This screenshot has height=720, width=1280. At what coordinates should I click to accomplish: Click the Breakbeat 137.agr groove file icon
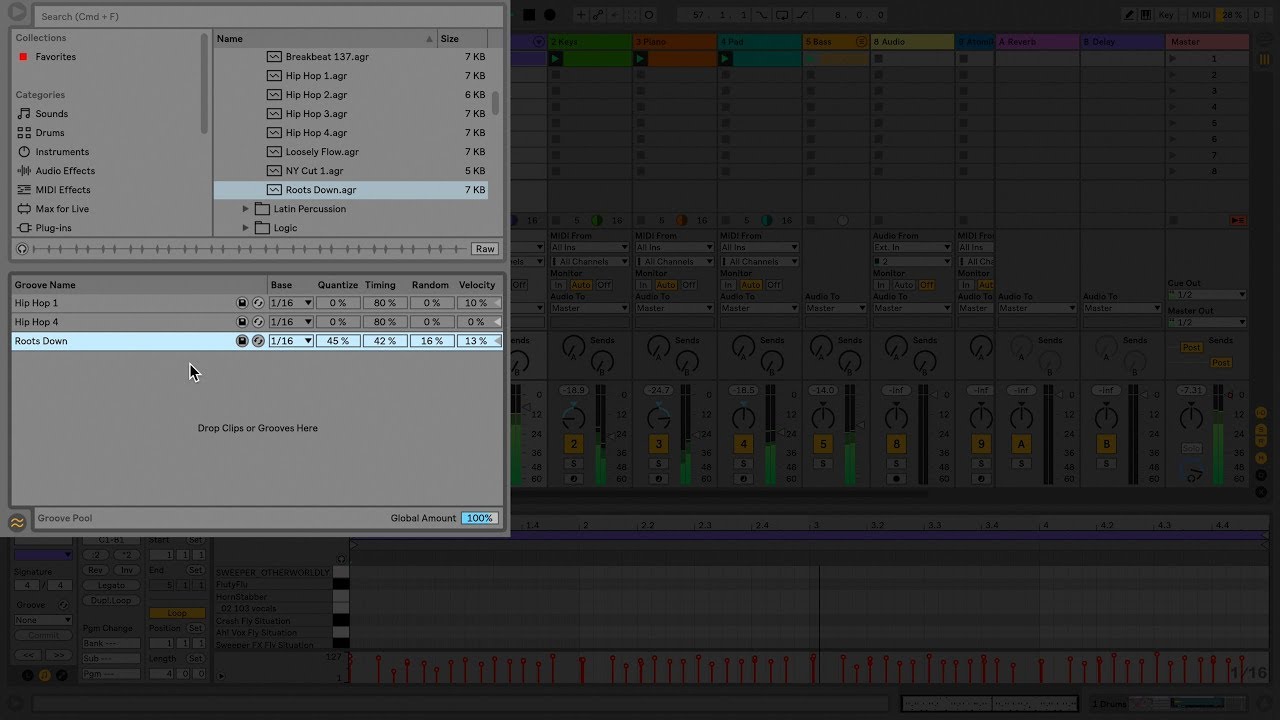pyautogui.click(x=274, y=57)
